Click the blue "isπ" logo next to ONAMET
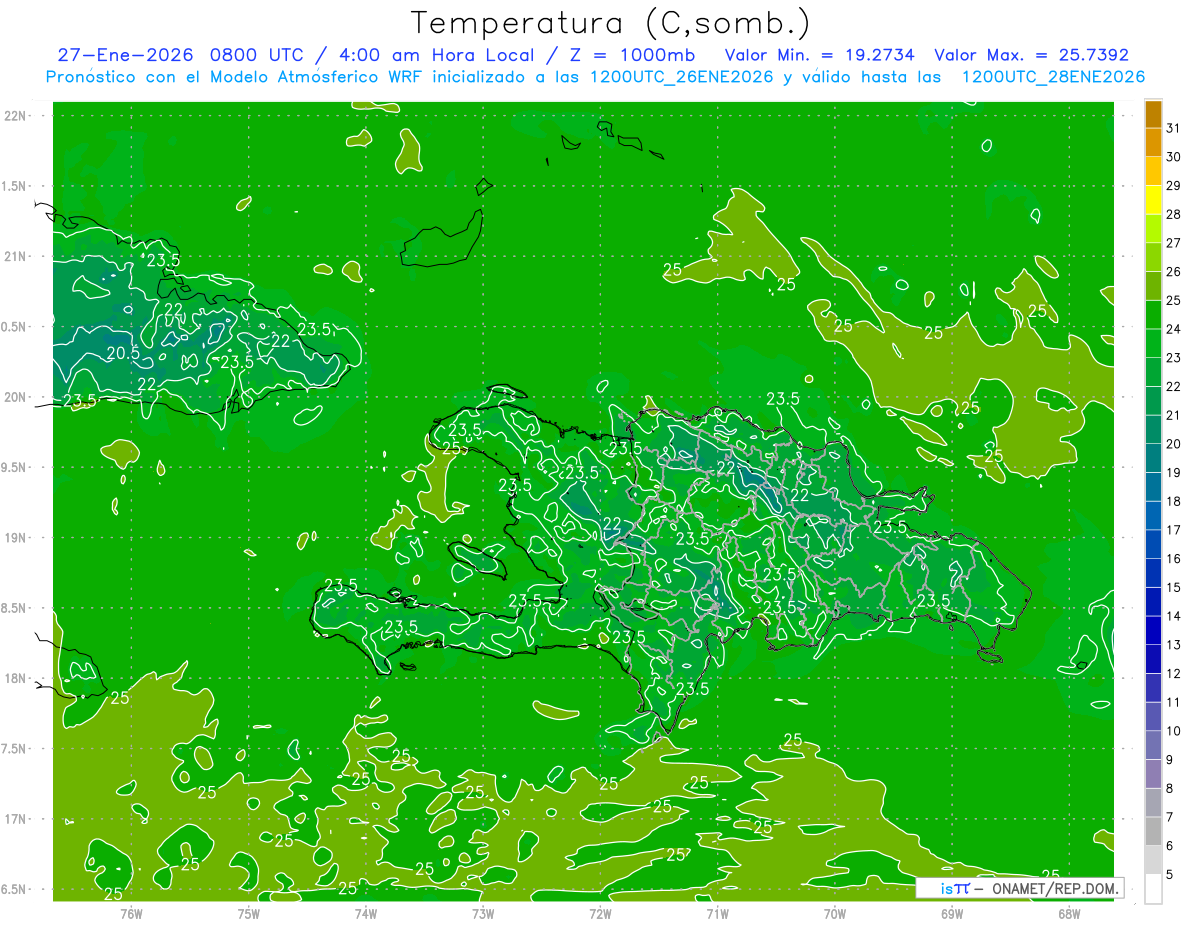The width and height of the screenshot is (1200, 927). pyautogui.click(x=955, y=888)
